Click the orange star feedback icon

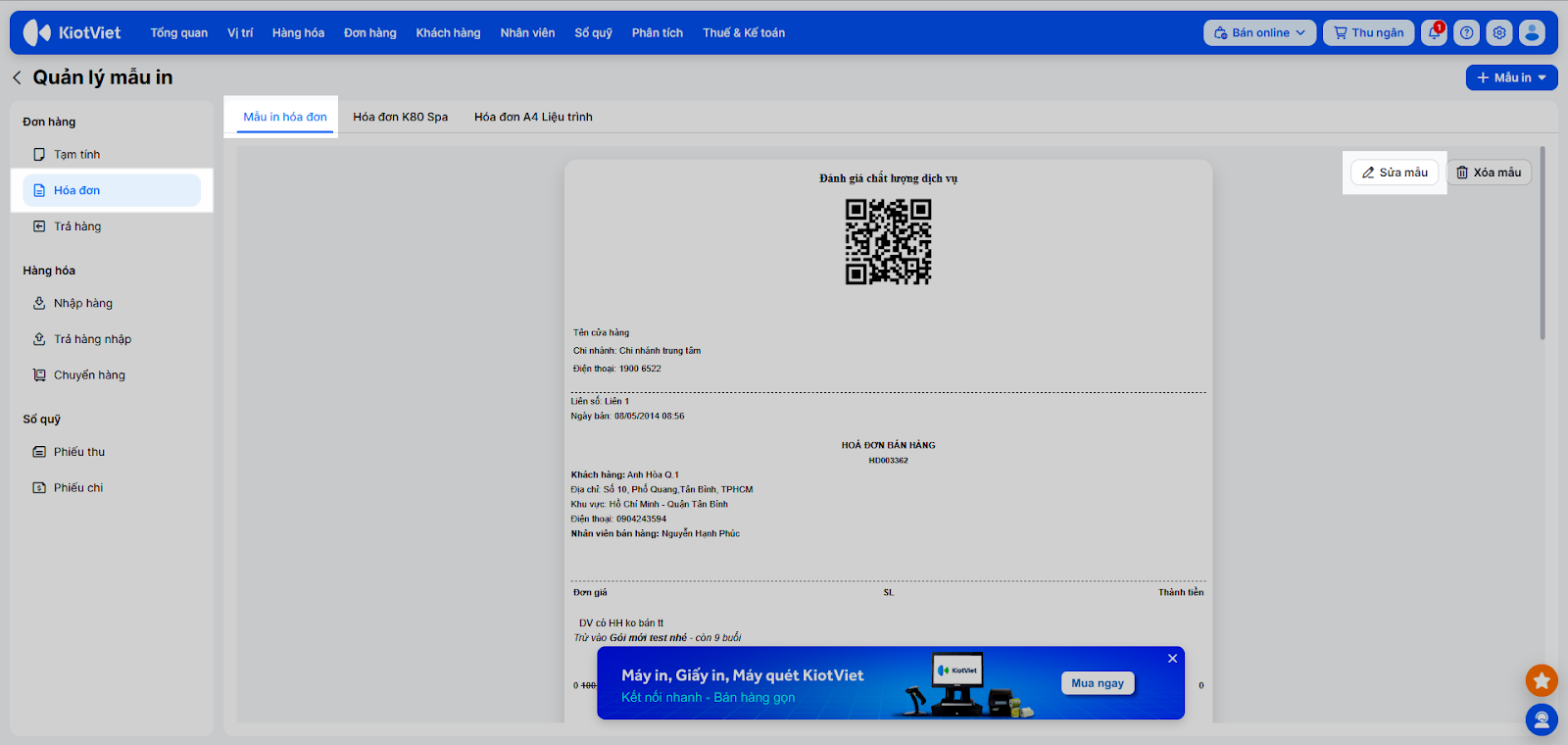click(x=1542, y=680)
